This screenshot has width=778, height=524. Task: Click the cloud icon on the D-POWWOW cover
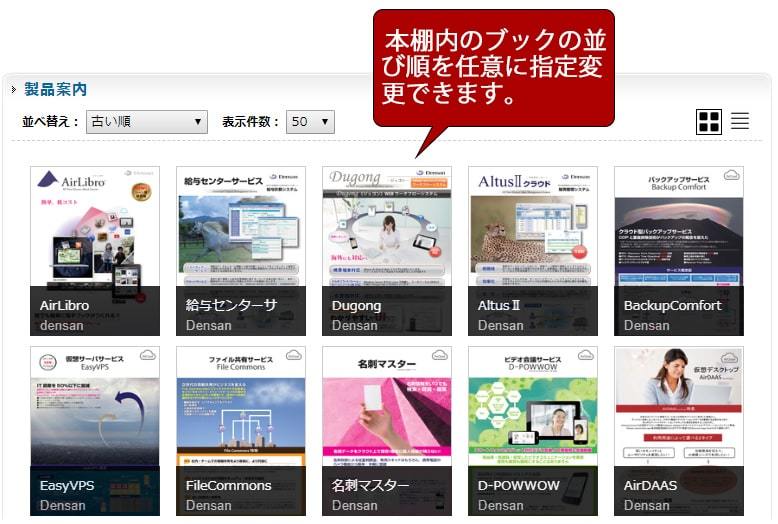[x=585, y=355]
